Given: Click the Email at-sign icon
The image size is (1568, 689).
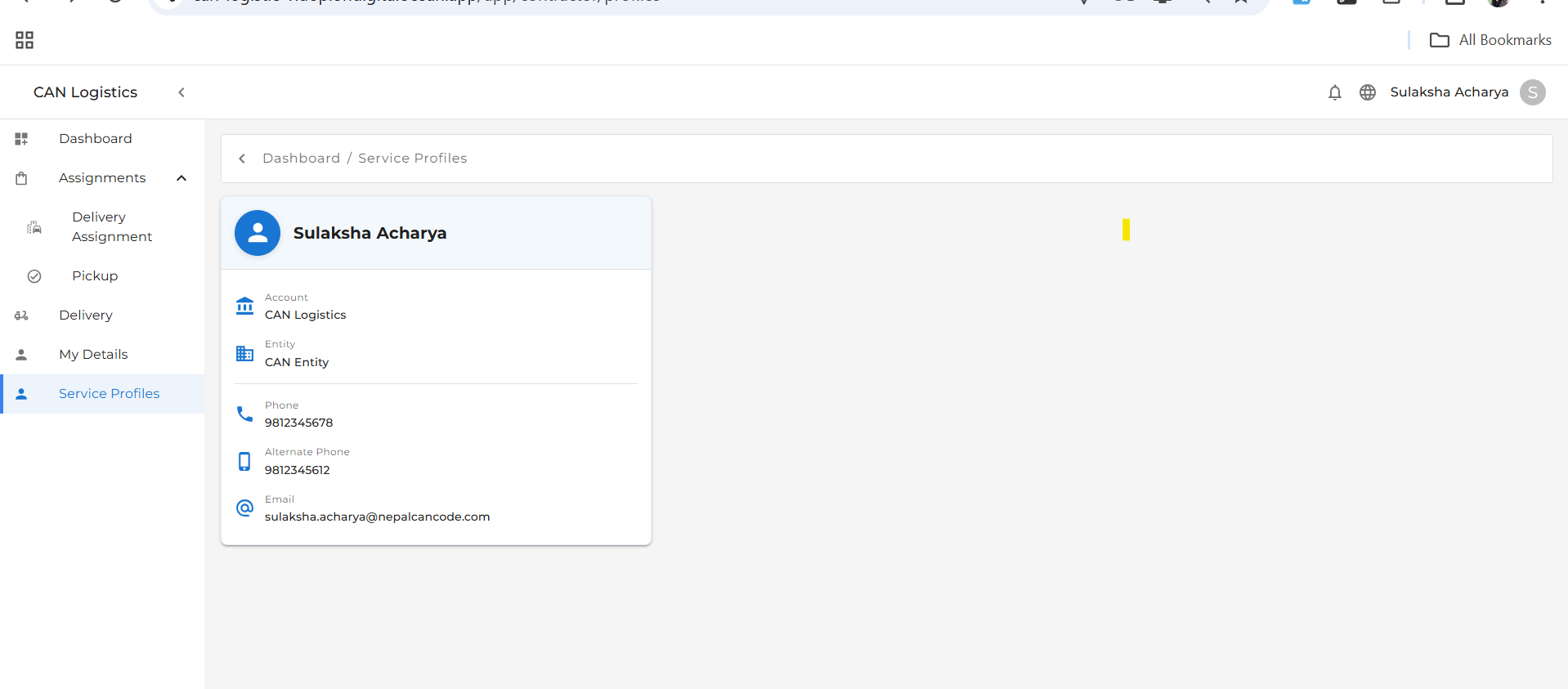Looking at the screenshot, I should coord(244,508).
